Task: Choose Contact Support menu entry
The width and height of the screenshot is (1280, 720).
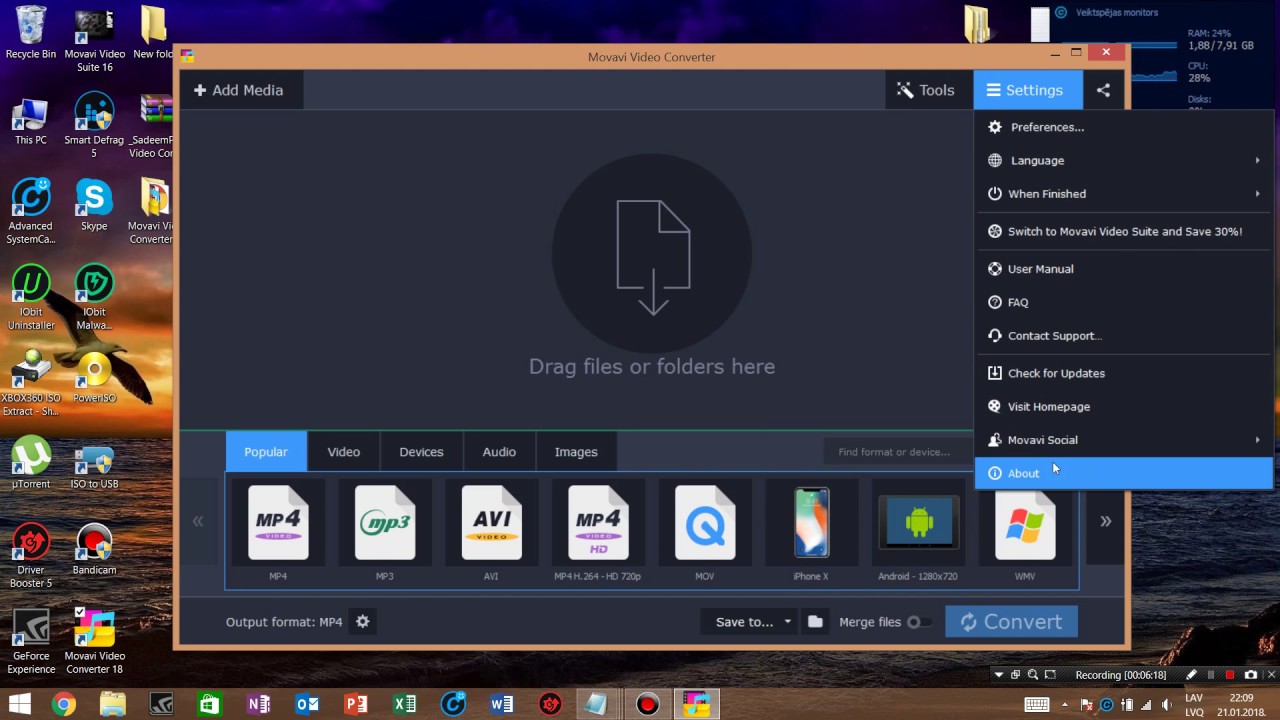Action: coord(1124,336)
